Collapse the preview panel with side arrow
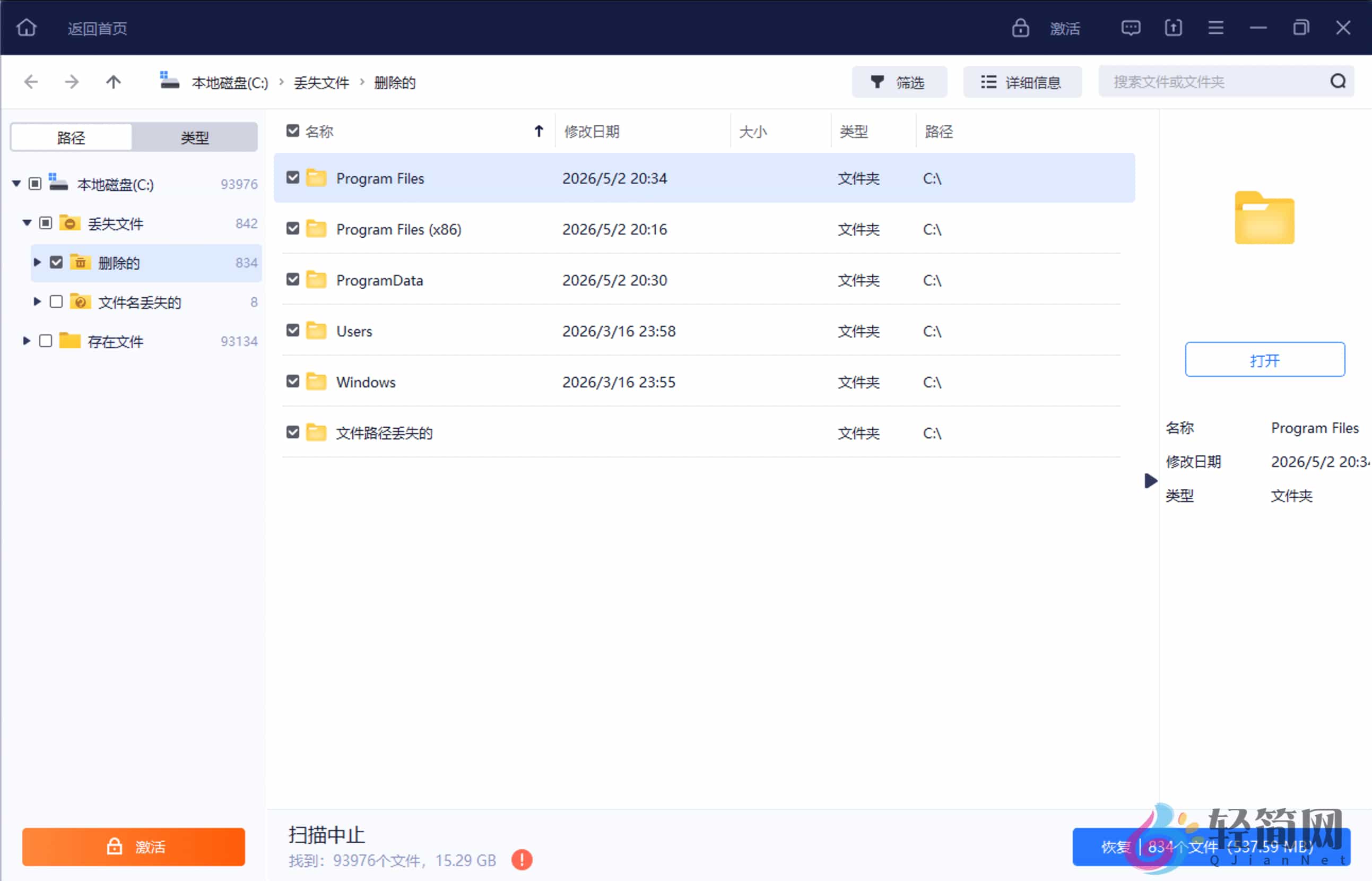Screen dimensions: 1372x881 1151,480
